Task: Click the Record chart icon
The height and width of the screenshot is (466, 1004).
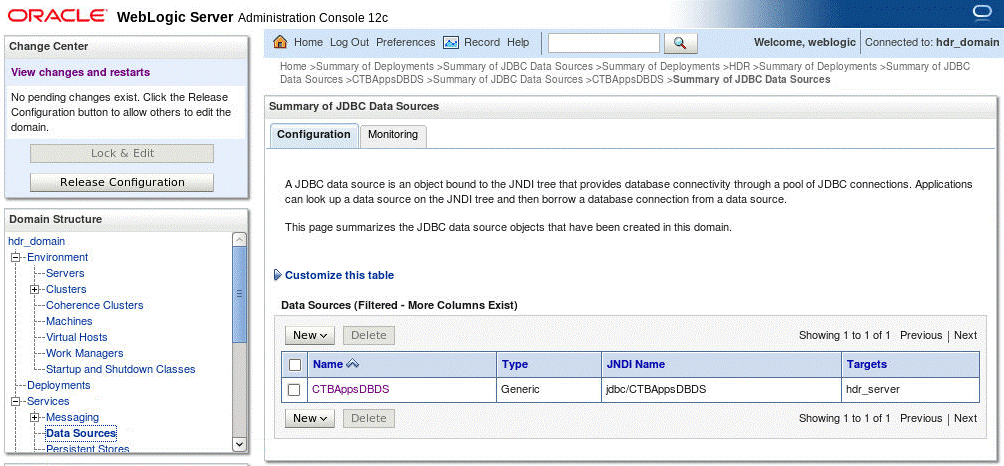Action: pos(451,42)
